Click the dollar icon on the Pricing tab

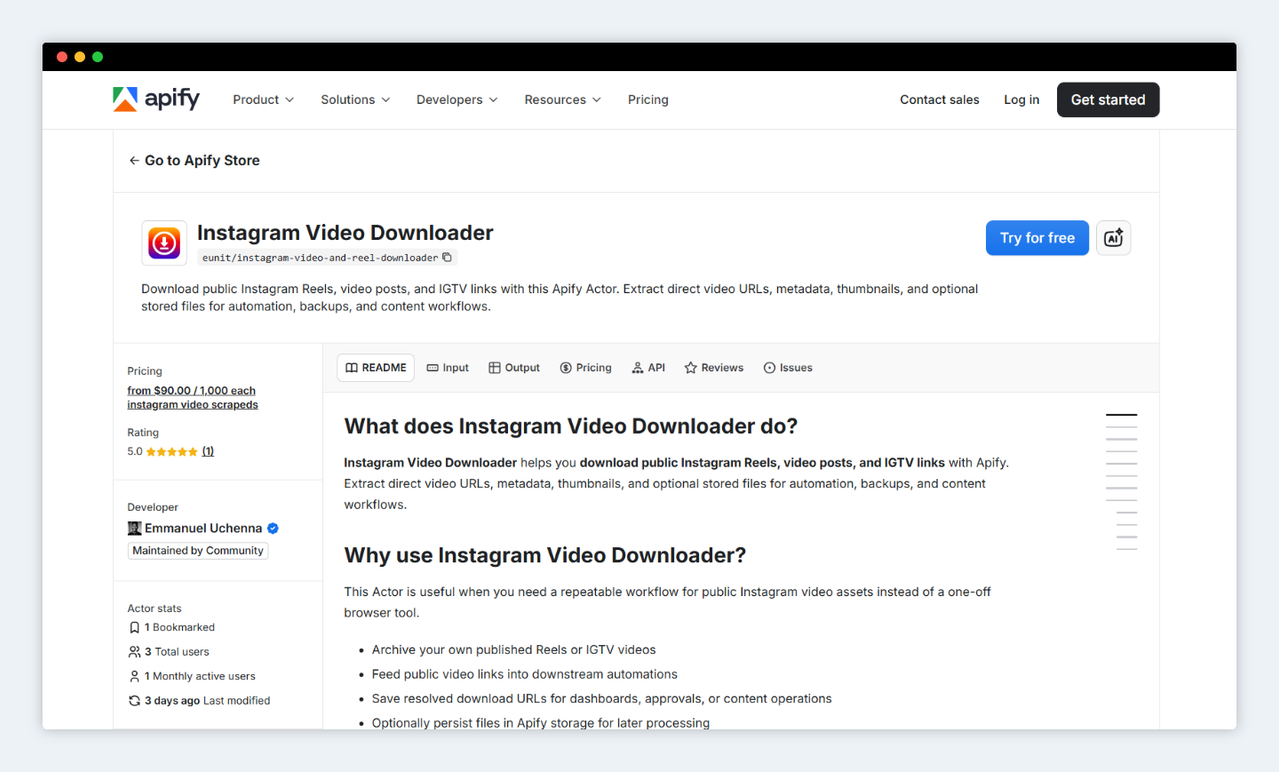click(x=566, y=368)
